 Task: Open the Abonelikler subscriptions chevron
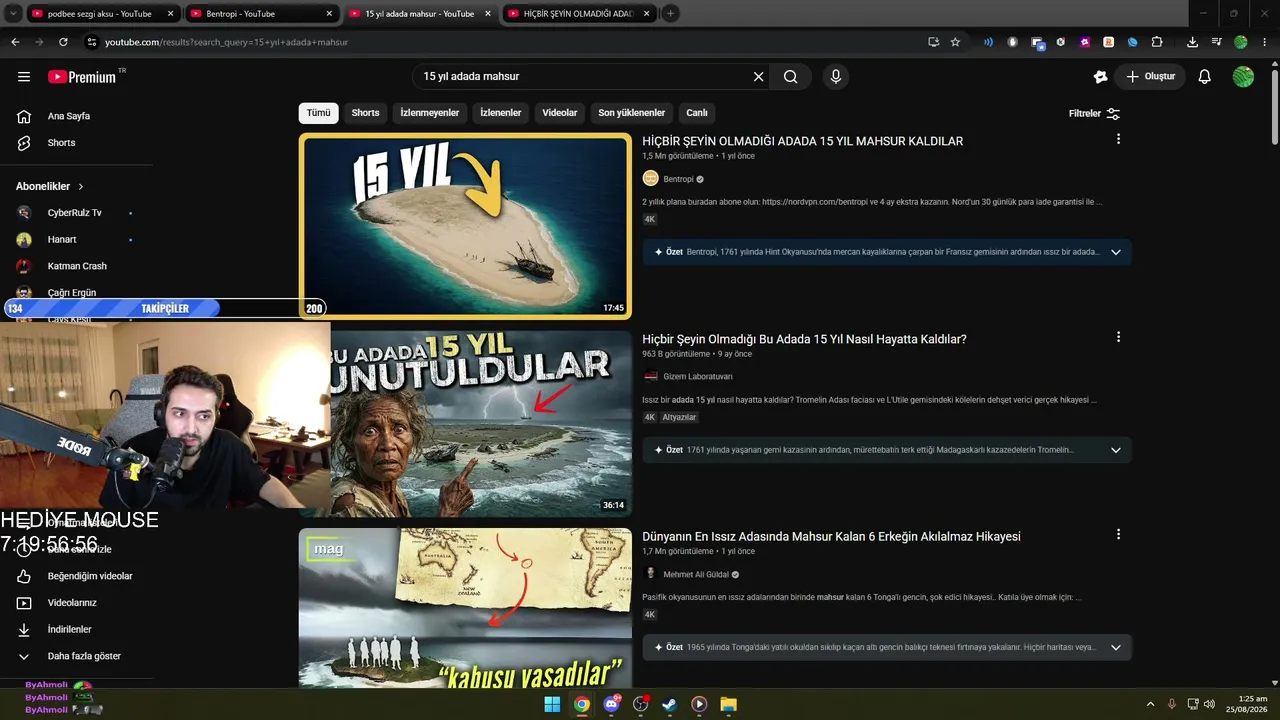coord(81,186)
